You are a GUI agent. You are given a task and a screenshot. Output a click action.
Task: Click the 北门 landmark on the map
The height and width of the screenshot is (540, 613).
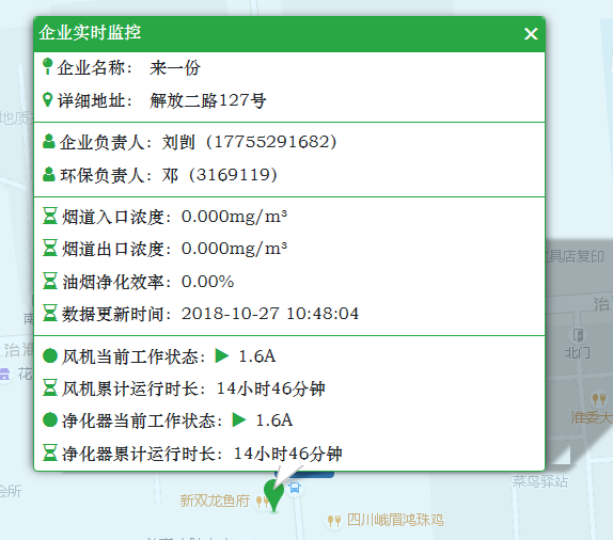(x=577, y=351)
